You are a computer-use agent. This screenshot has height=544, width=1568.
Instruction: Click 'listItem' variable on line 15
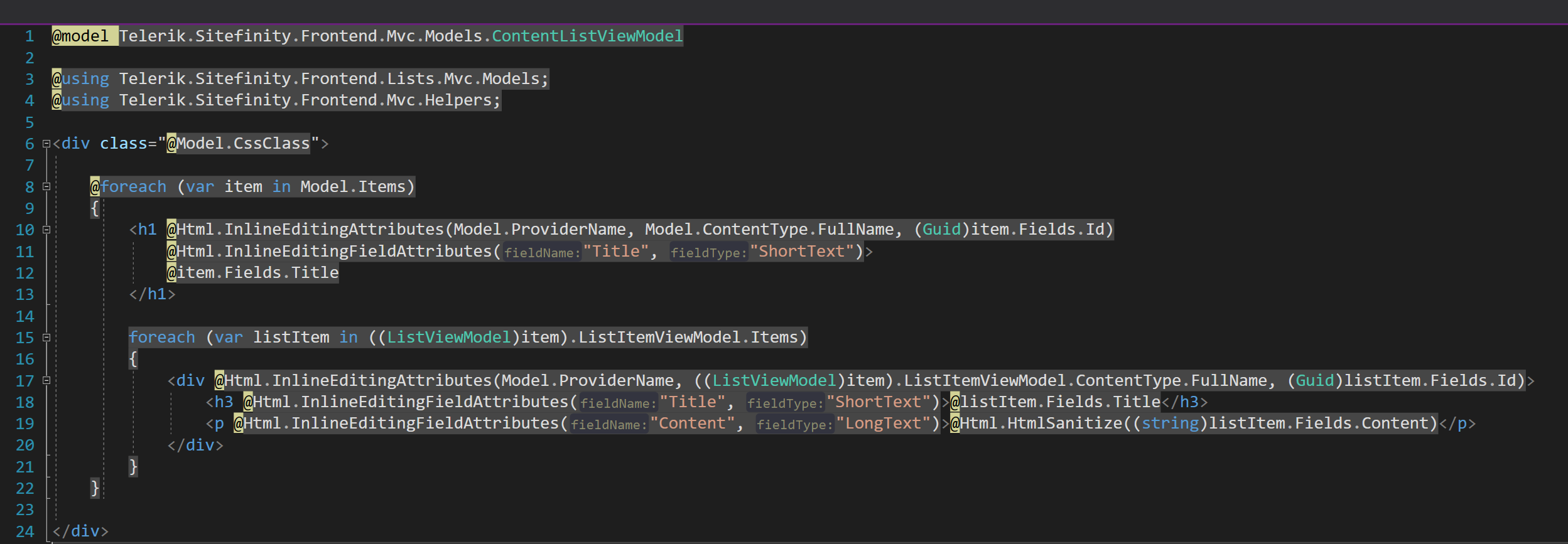tap(291, 338)
